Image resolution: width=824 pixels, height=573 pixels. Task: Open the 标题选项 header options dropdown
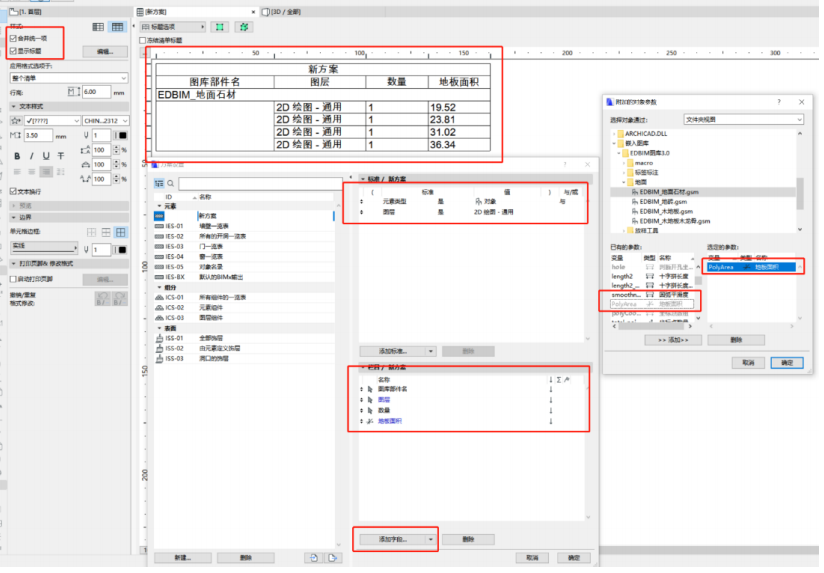tap(173, 27)
